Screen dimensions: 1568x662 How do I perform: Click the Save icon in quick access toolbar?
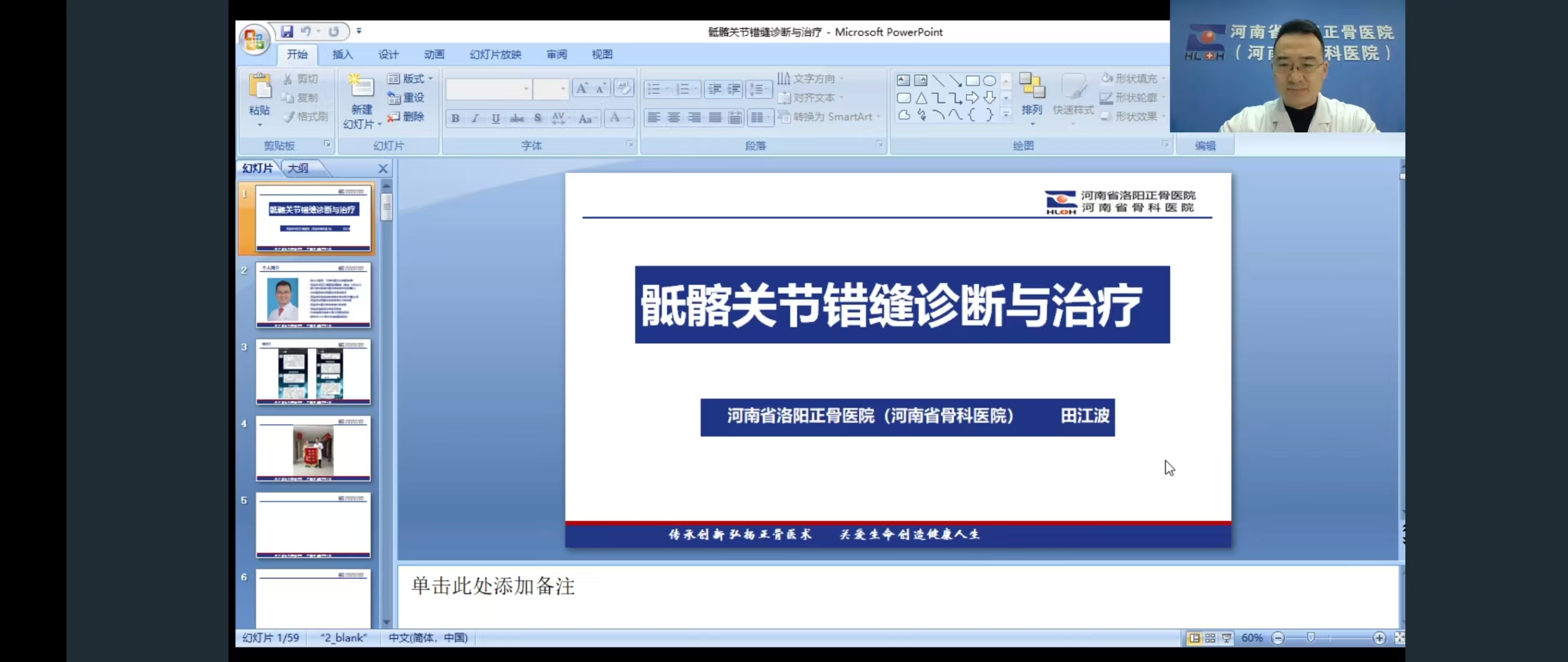point(287,31)
